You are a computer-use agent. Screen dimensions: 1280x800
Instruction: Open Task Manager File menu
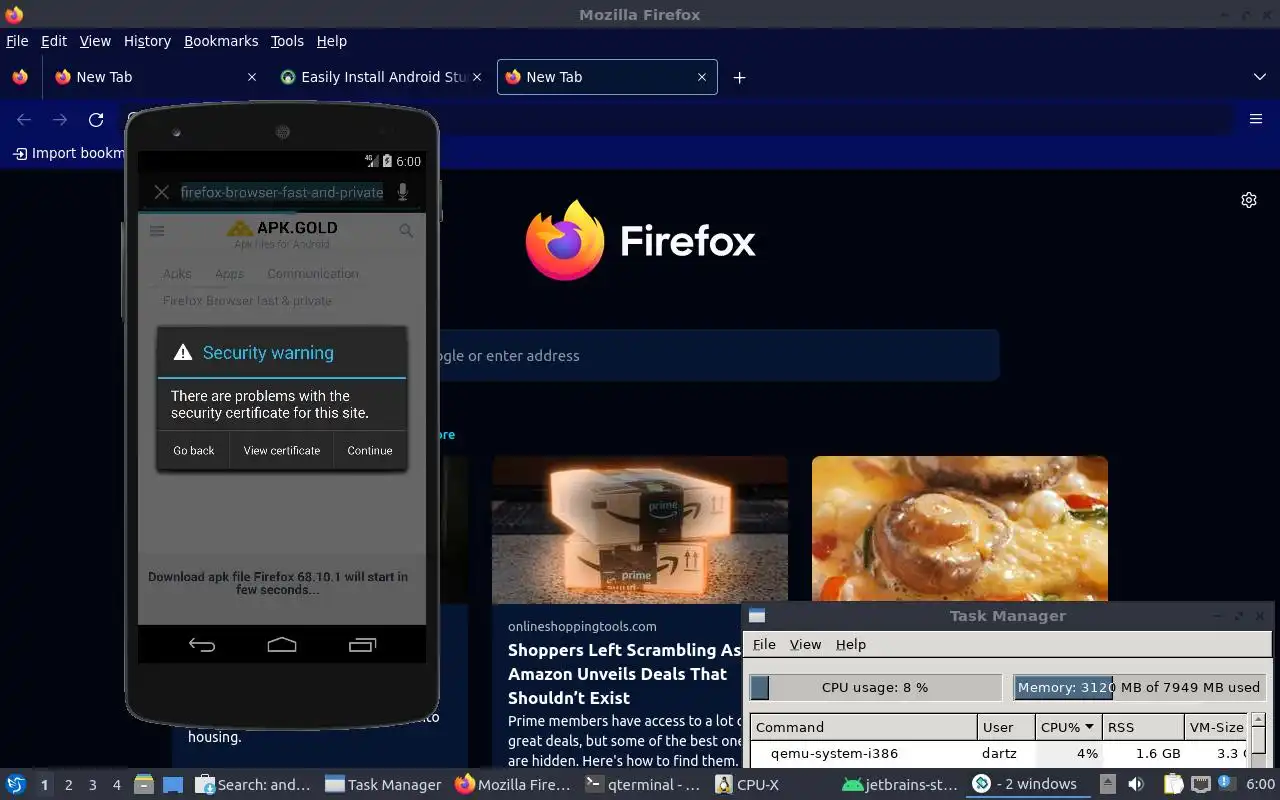click(x=764, y=644)
